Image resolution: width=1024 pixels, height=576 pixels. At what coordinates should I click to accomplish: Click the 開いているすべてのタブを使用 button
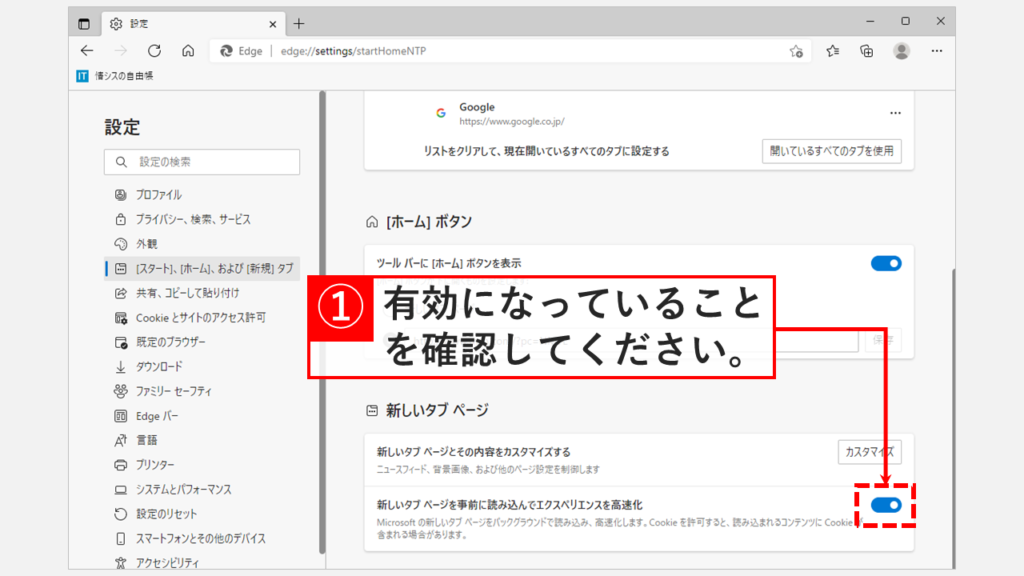click(831, 151)
